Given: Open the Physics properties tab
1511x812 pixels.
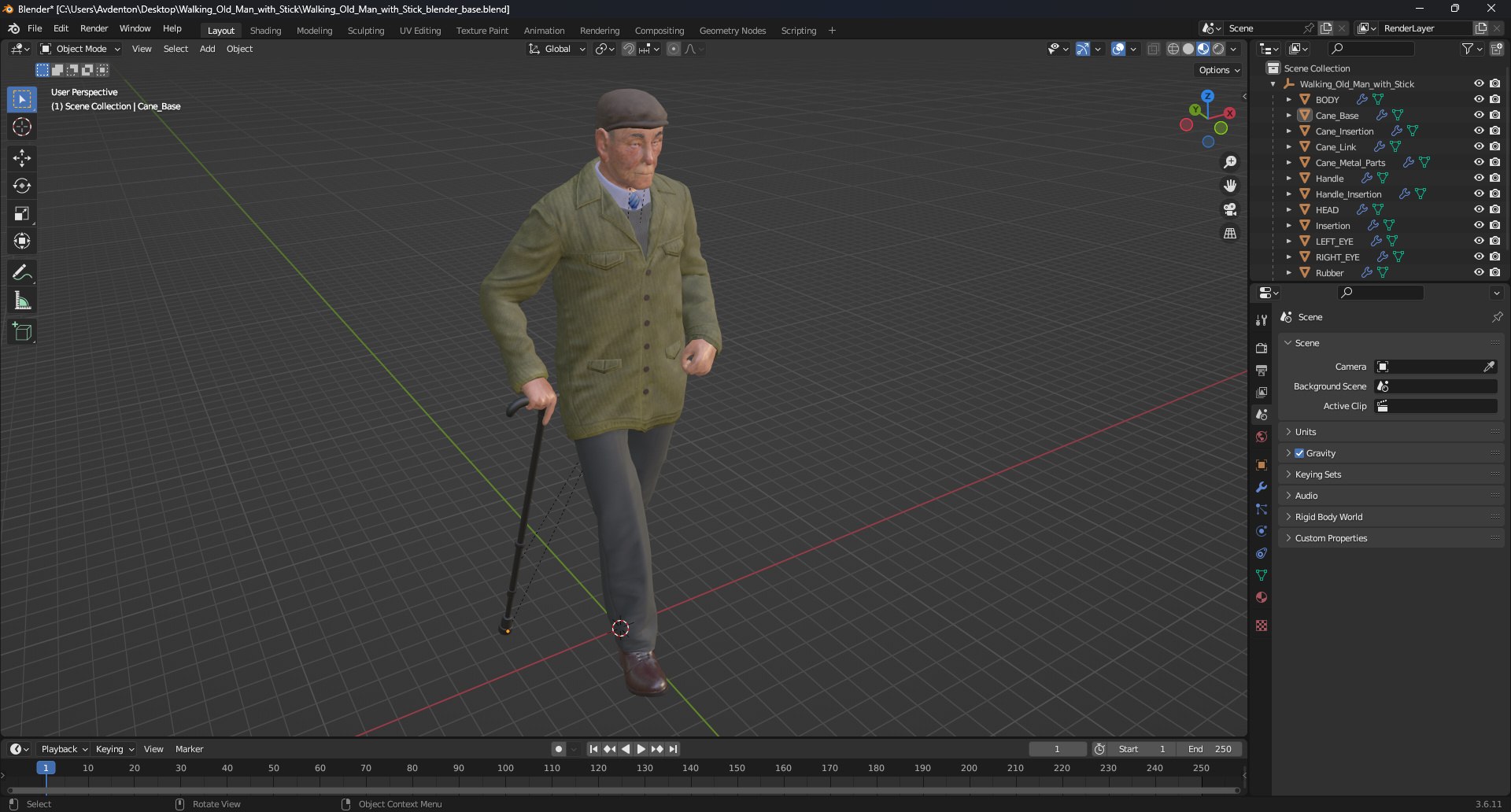Looking at the screenshot, I should [x=1262, y=531].
